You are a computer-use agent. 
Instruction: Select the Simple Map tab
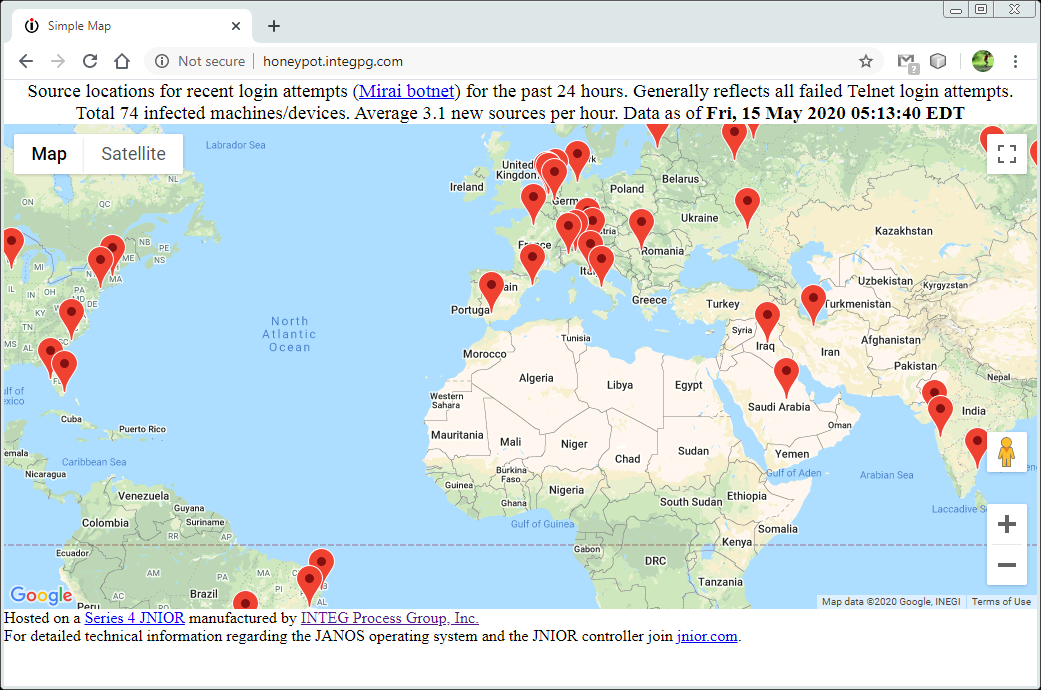point(131,26)
